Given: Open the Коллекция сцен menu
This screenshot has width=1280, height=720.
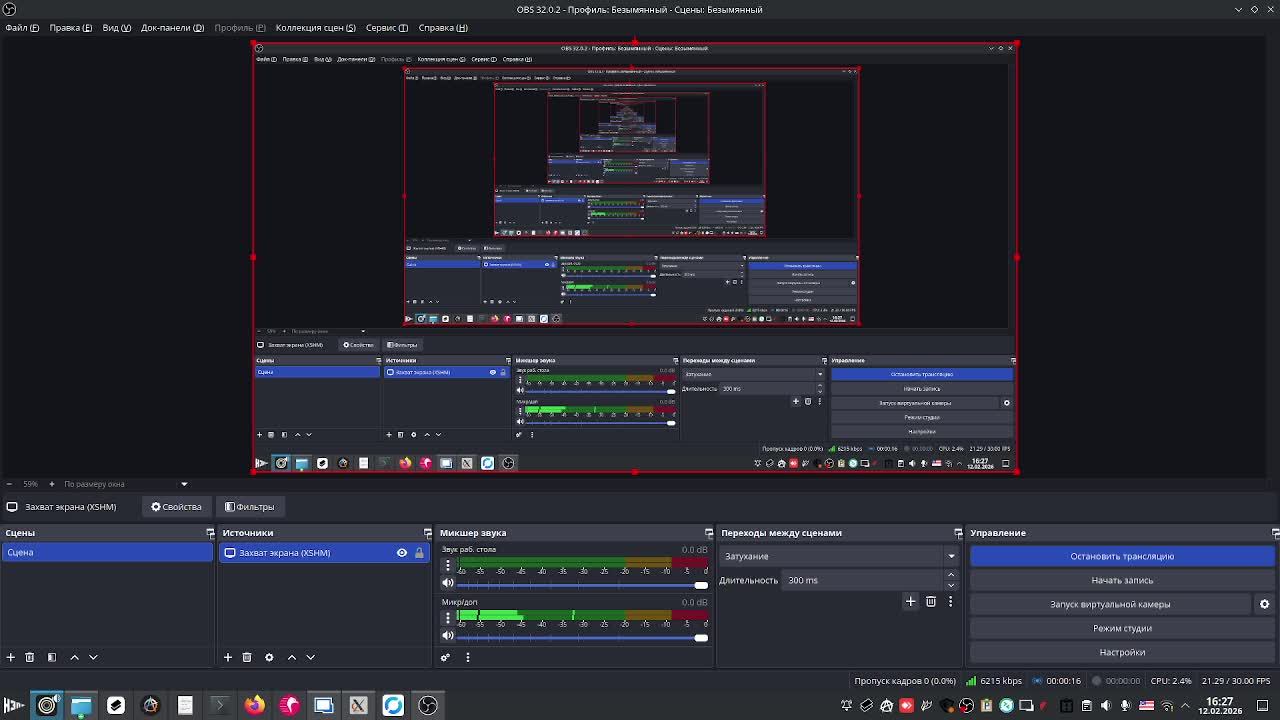Looking at the screenshot, I should [315, 28].
